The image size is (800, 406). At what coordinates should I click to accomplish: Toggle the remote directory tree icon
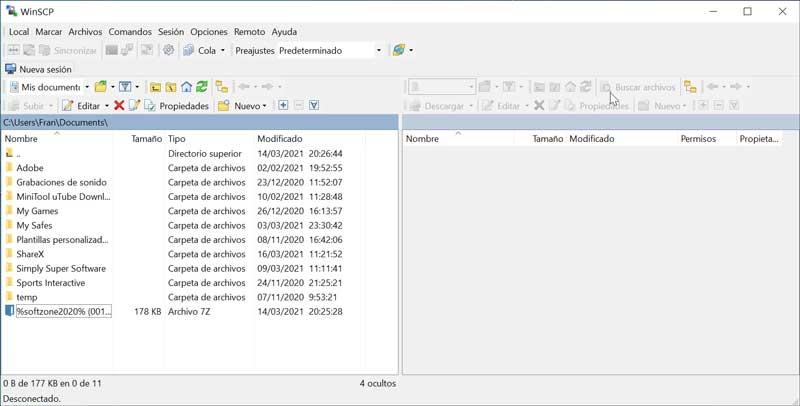coord(690,87)
